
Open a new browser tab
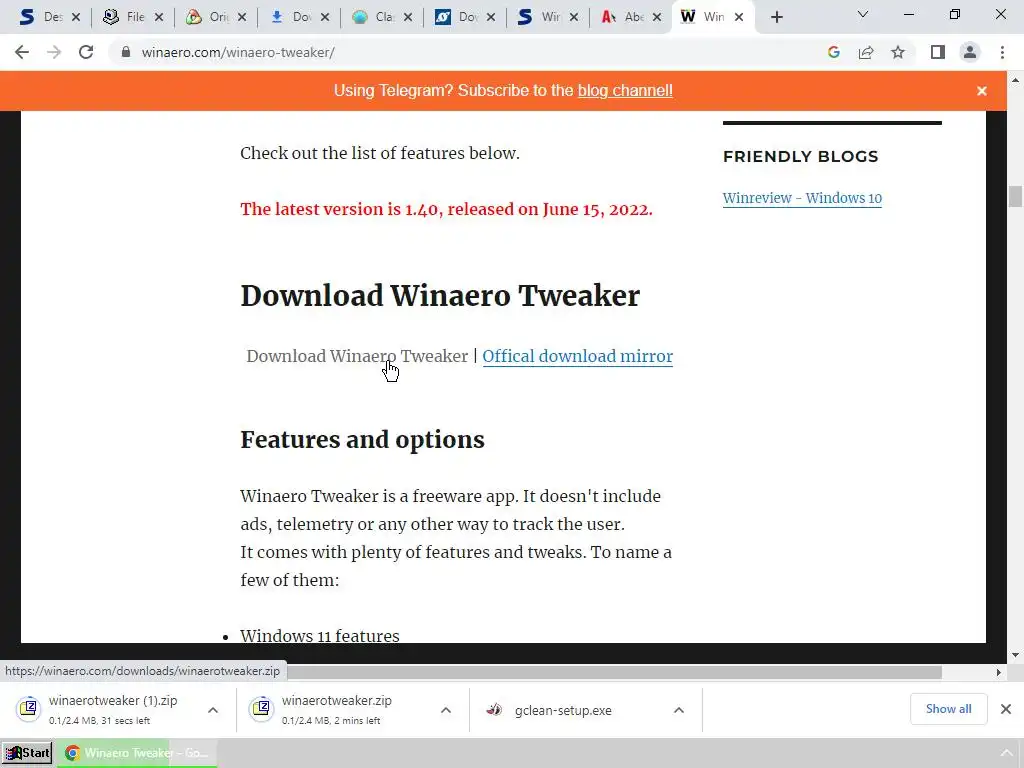click(776, 18)
